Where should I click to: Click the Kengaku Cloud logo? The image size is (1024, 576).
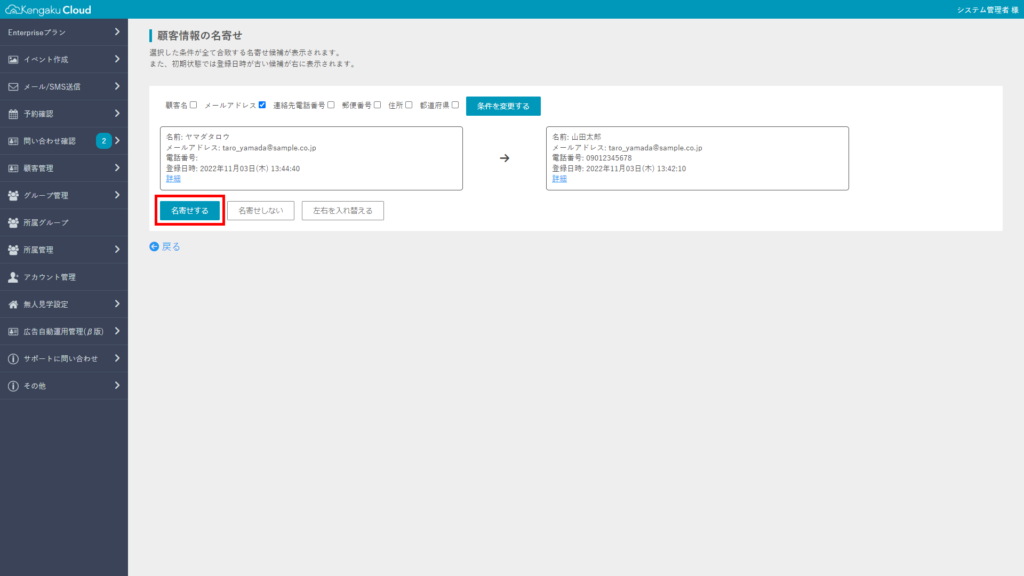48,10
